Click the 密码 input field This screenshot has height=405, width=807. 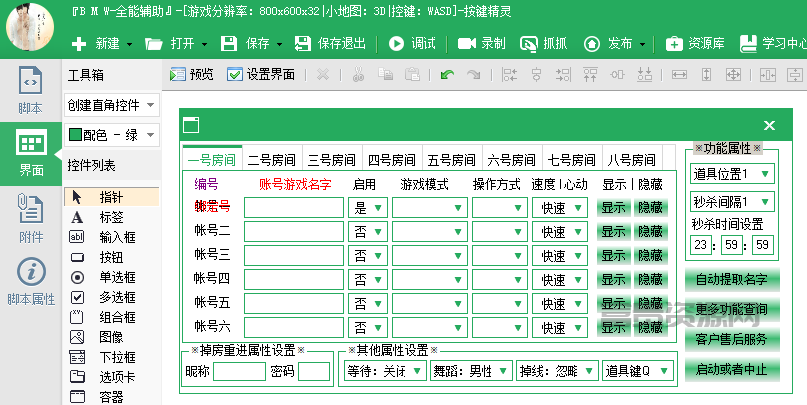[314, 372]
